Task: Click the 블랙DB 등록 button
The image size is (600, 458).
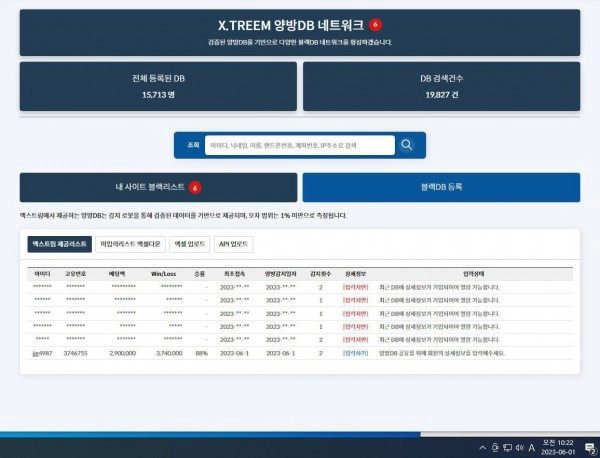Action: point(441,187)
